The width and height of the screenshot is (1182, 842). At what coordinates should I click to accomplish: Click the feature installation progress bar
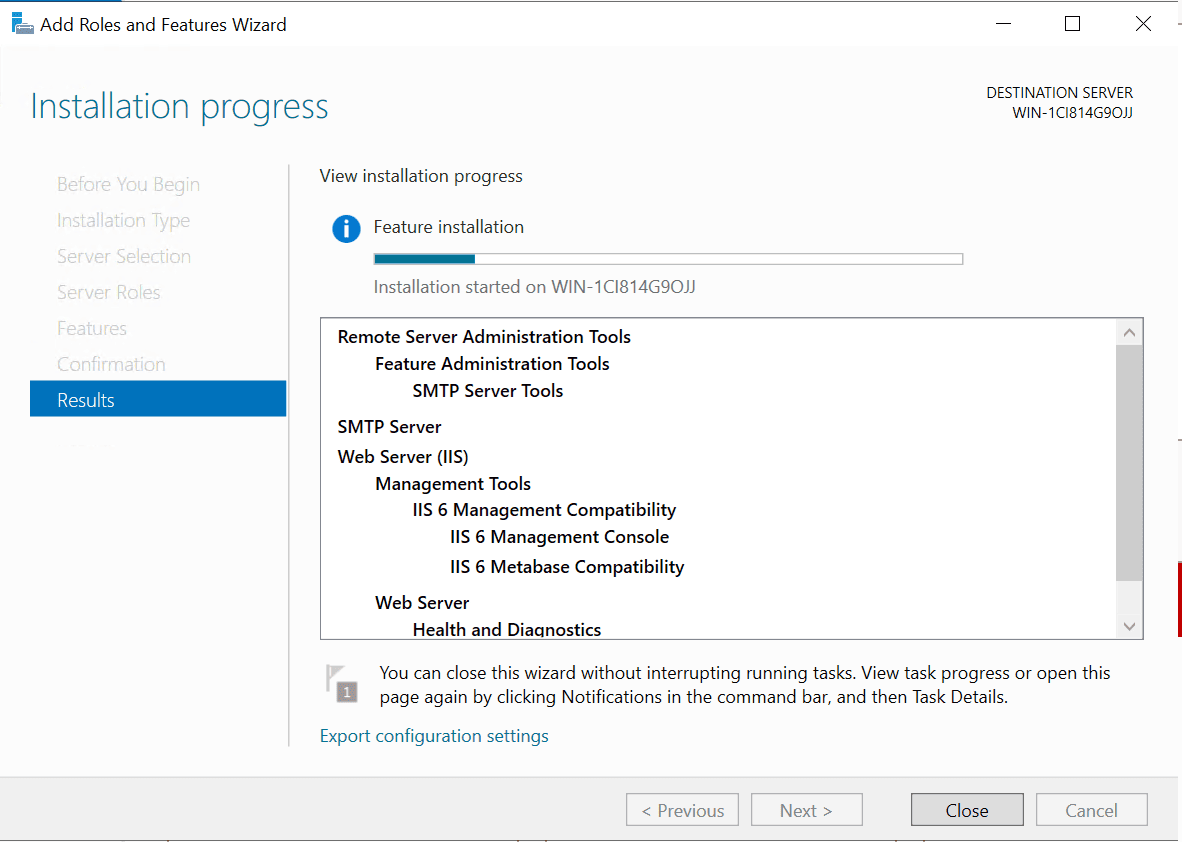tap(668, 259)
